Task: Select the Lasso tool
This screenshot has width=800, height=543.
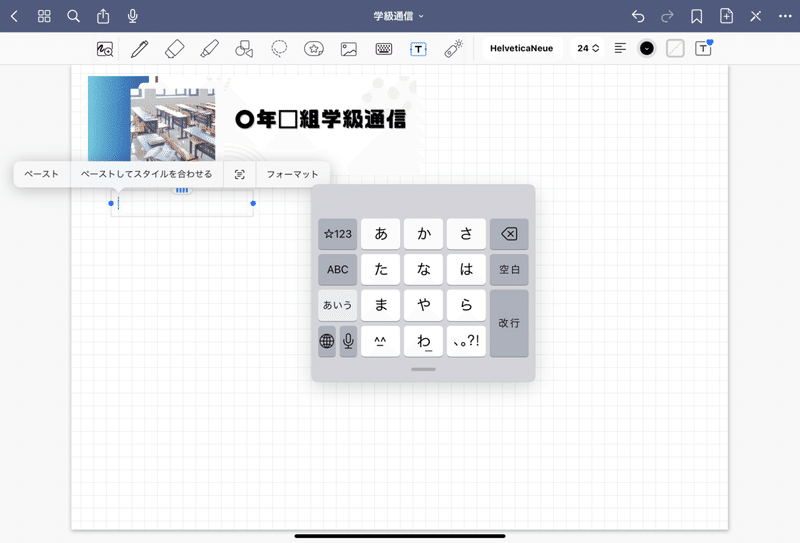Action: [279, 49]
